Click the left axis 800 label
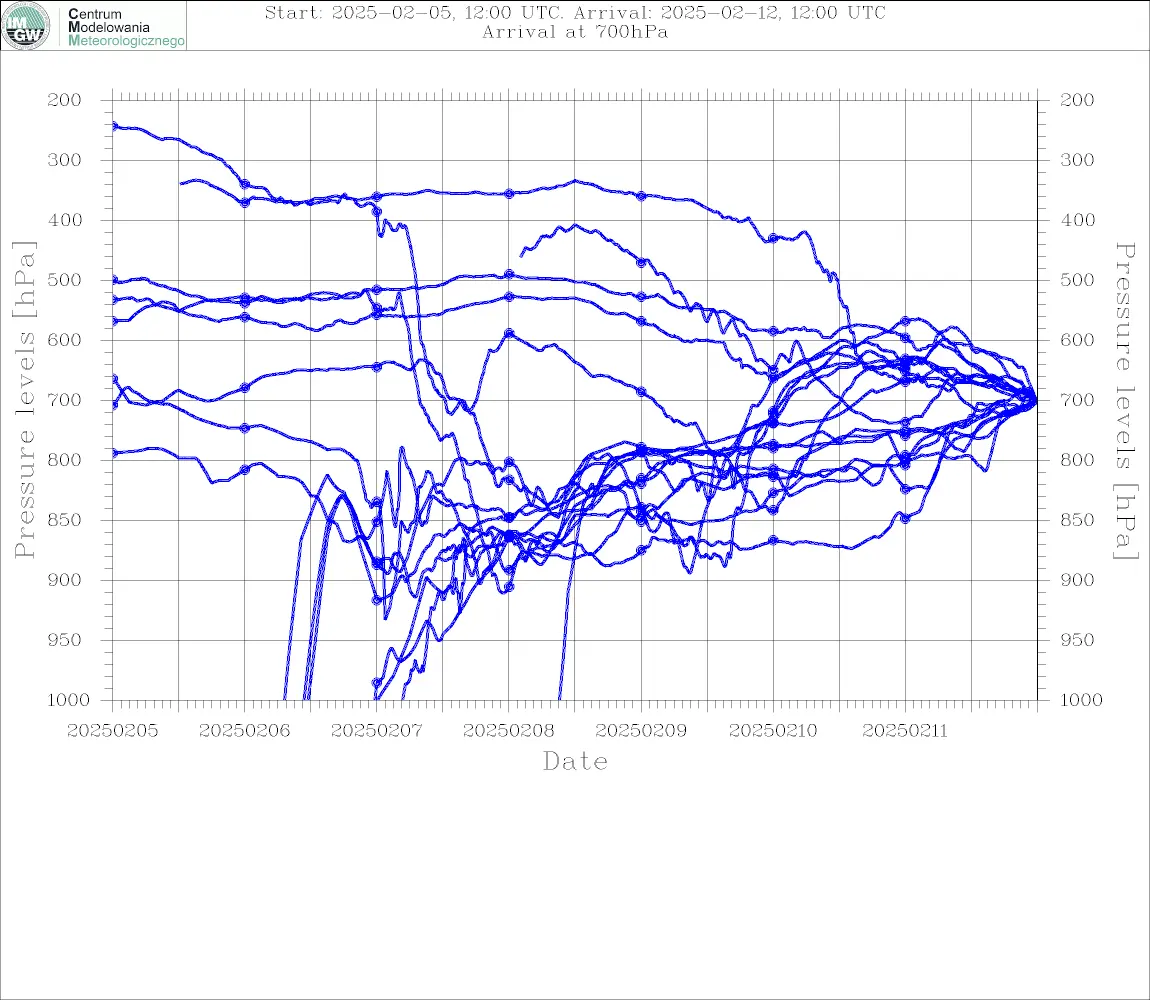The image size is (1150, 1000). 65,460
